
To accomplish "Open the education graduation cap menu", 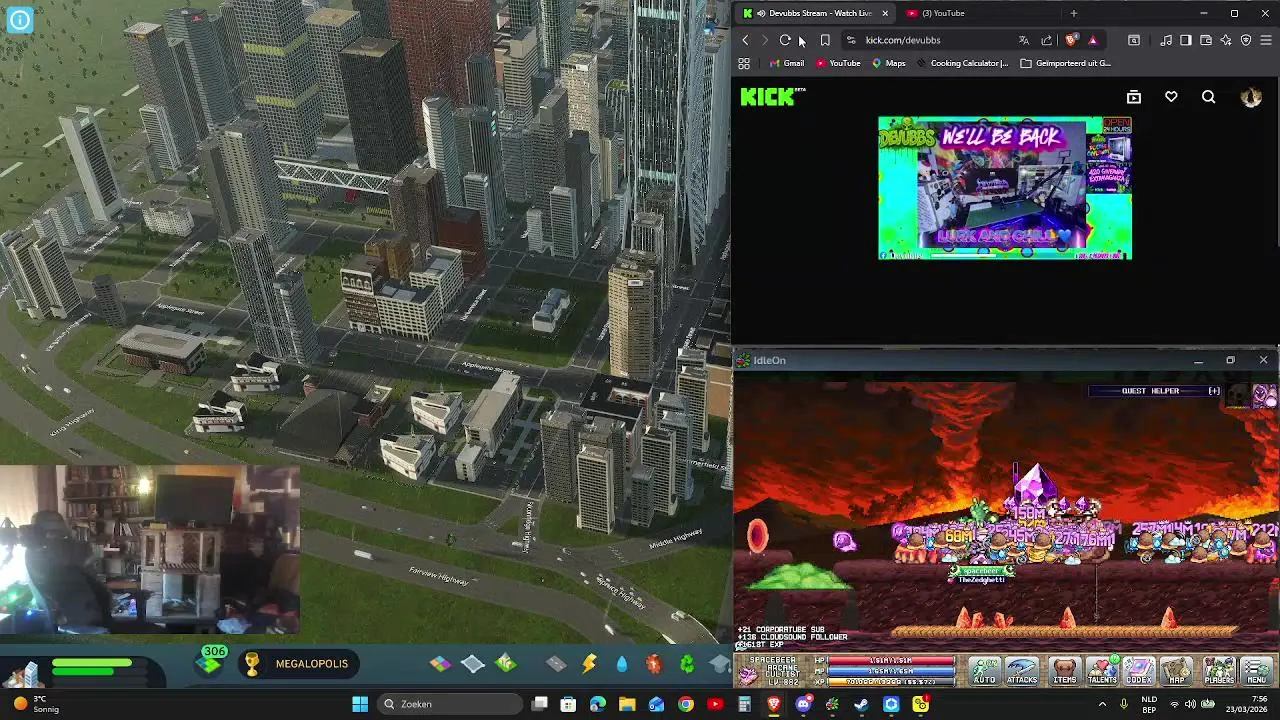I will coord(720,664).
